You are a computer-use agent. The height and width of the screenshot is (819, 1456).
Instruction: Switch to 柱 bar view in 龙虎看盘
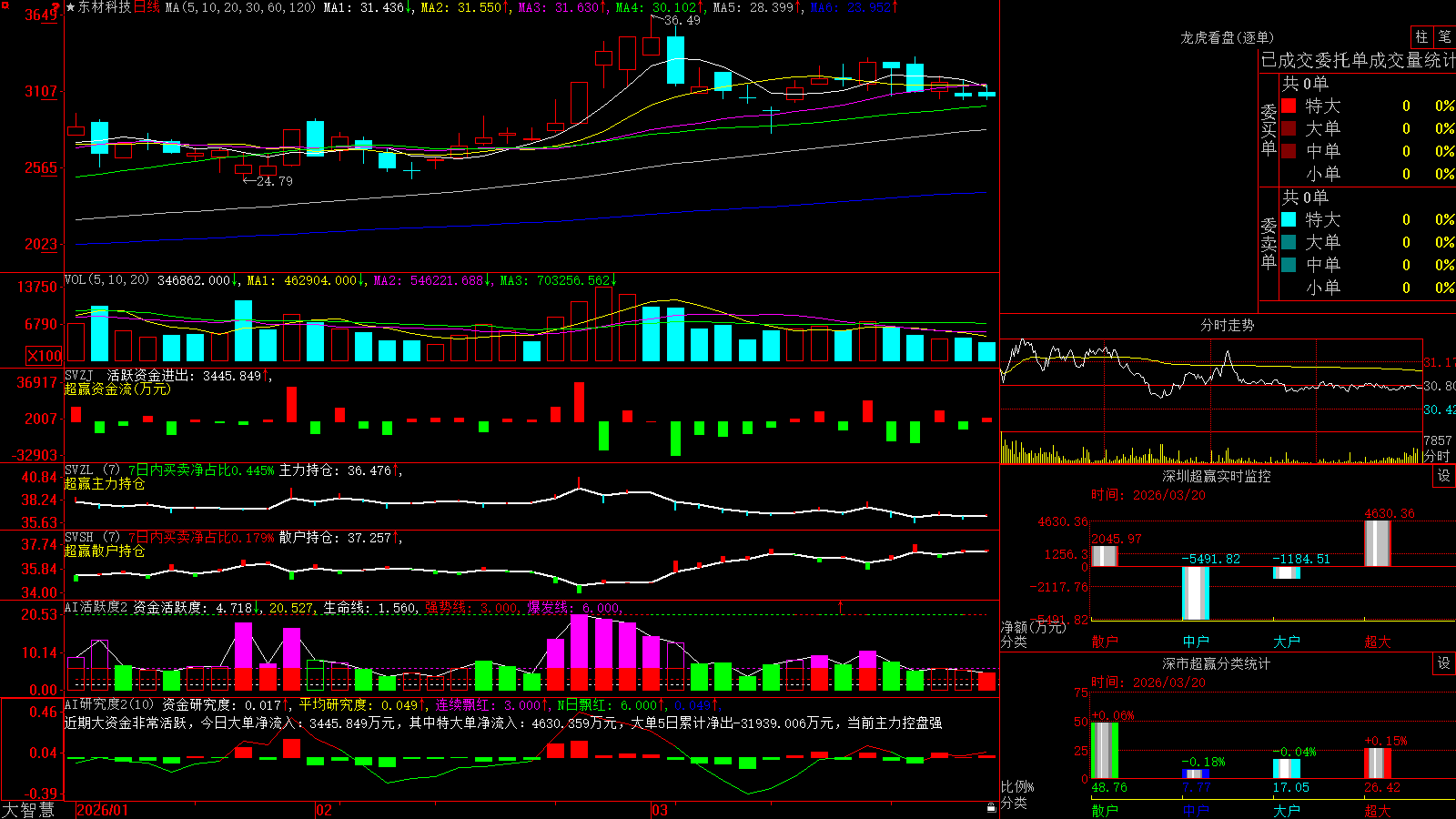tap(1421, 36)
